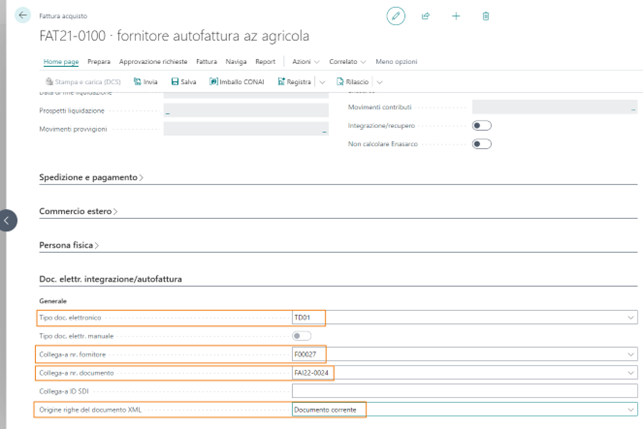Click the back arrow icon
Image resolution: width=643 pixels, height=429 pixels.
pos(24,16)
